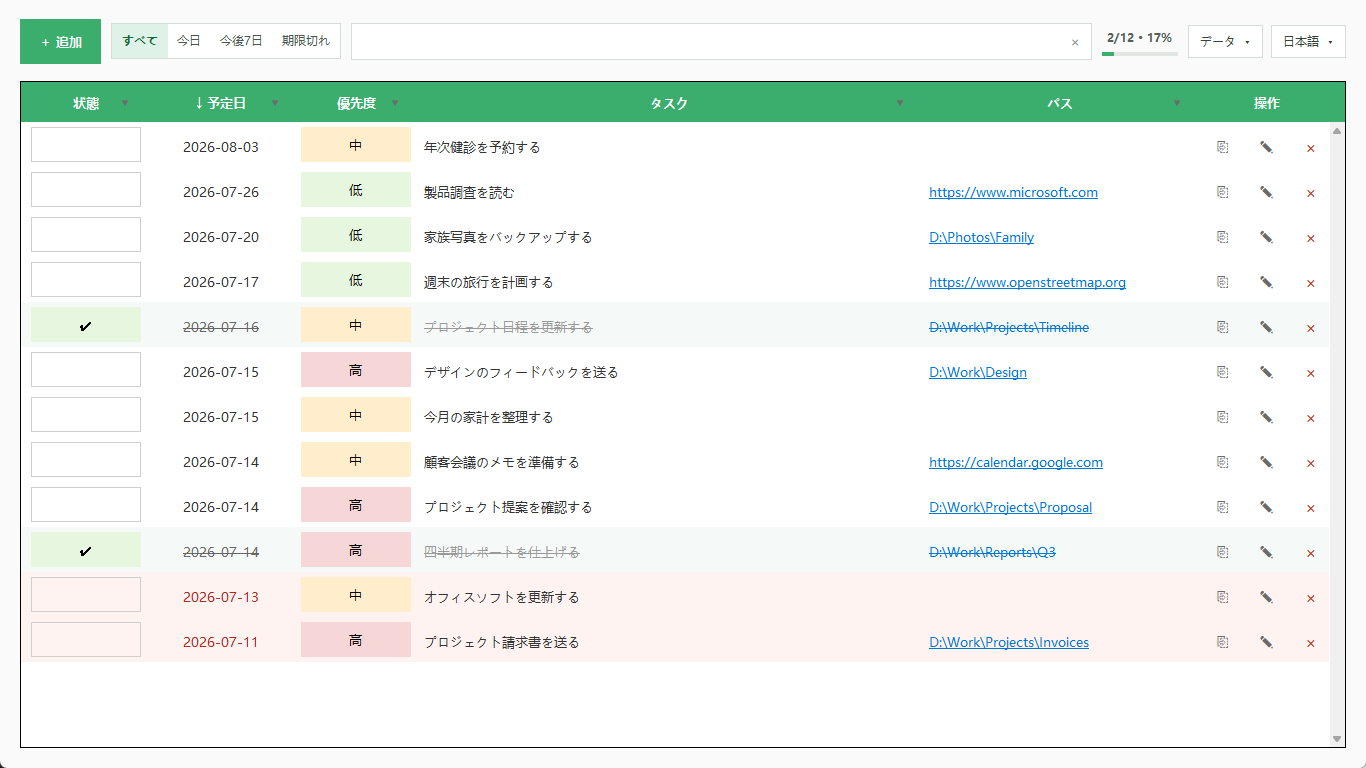Tick the status box for 家族写真をバックアップする
Screen dimensions: 1366x768
click(86, 234)
